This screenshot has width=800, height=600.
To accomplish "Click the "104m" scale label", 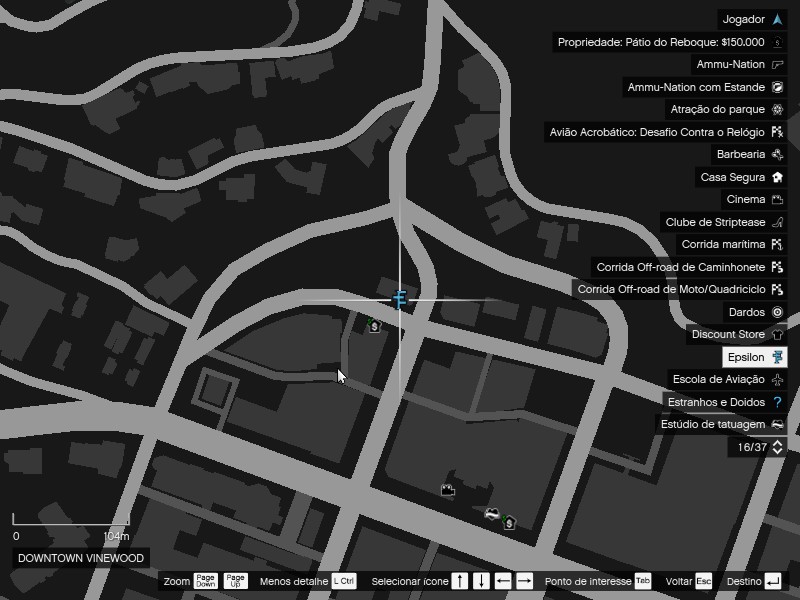I will pyautogui.click(x=116, y=536).
